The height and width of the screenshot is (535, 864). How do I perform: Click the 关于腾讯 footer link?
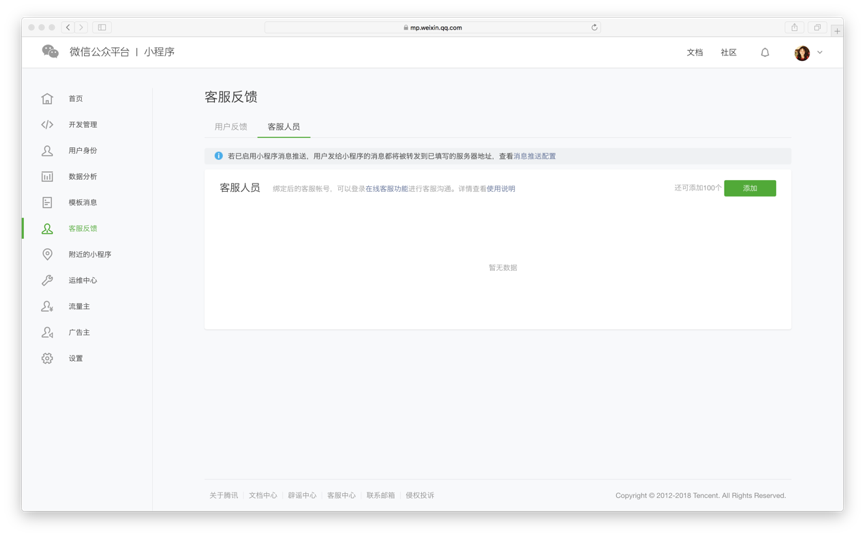(224, 495)
